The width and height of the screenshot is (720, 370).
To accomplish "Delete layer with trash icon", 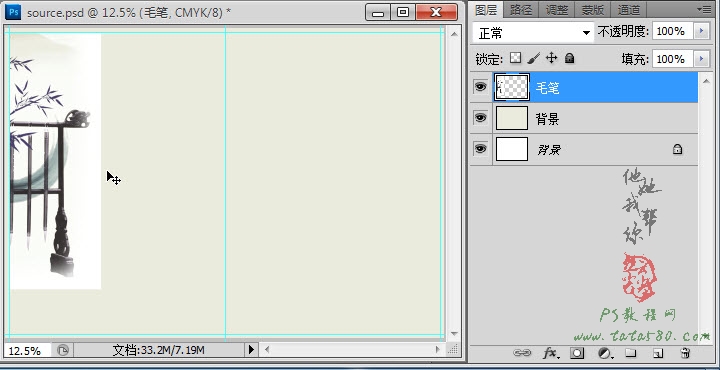I will point(685,353).
